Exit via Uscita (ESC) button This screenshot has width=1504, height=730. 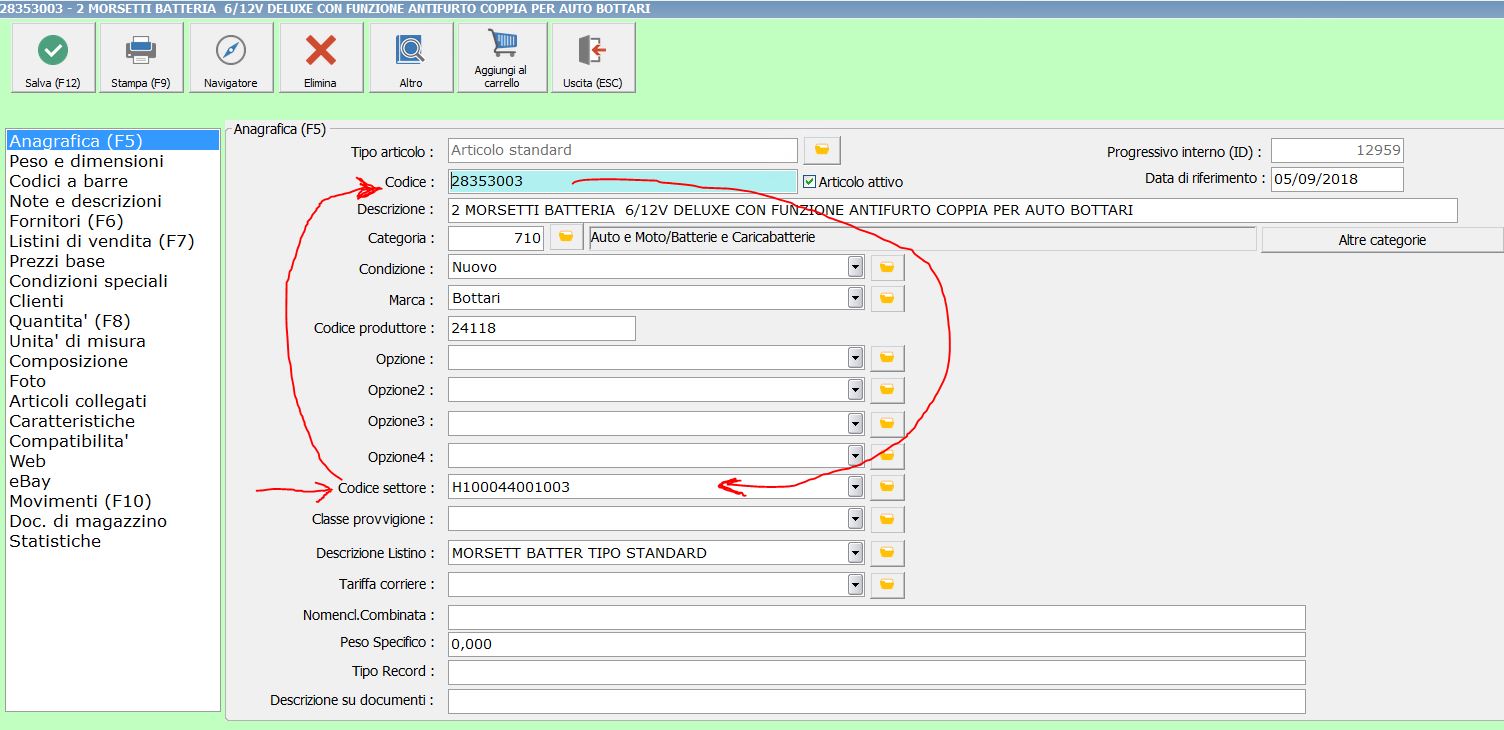coord(593,58)
